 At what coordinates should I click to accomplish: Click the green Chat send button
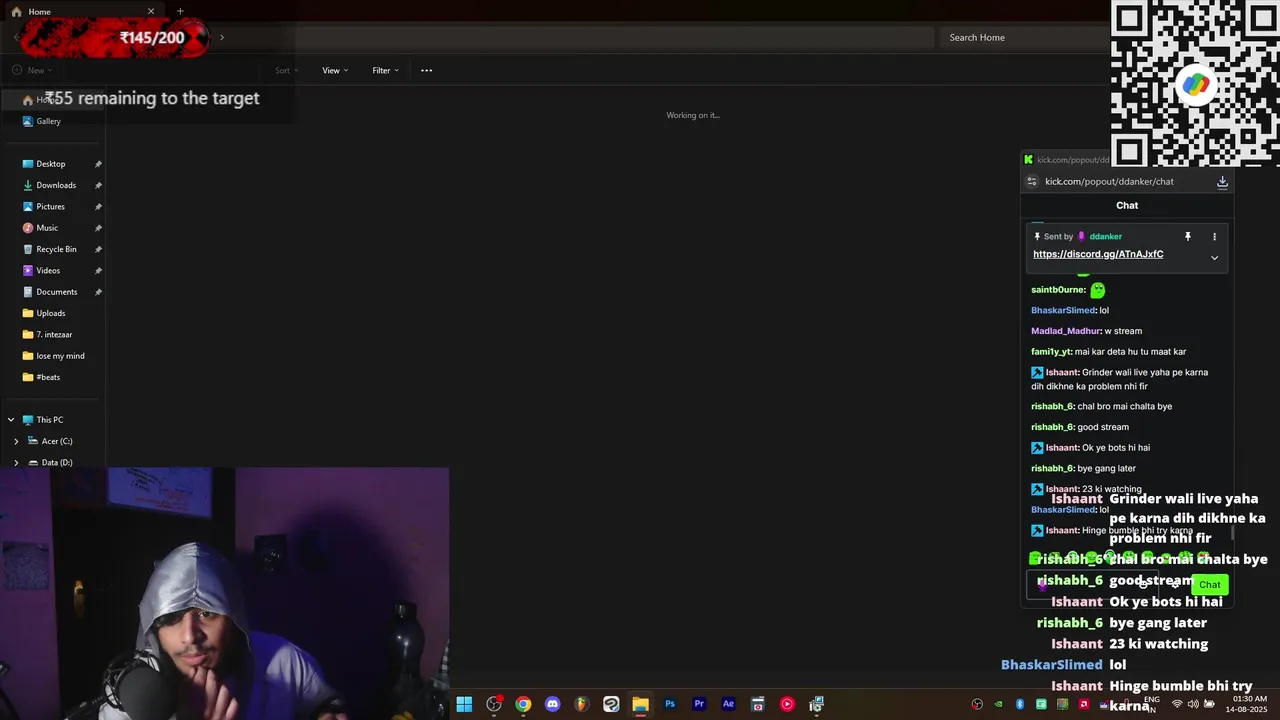[x=1210, y=584]
